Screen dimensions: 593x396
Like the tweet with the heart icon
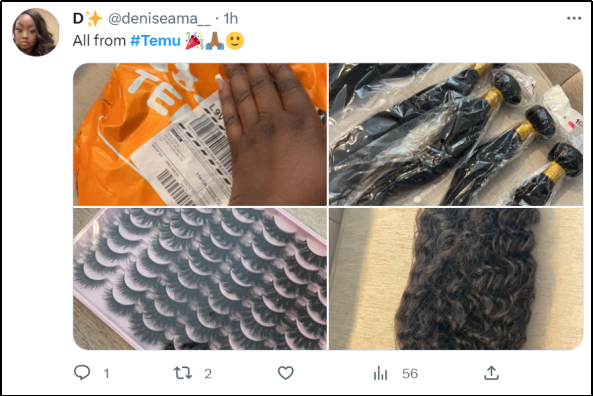[286, 373]
